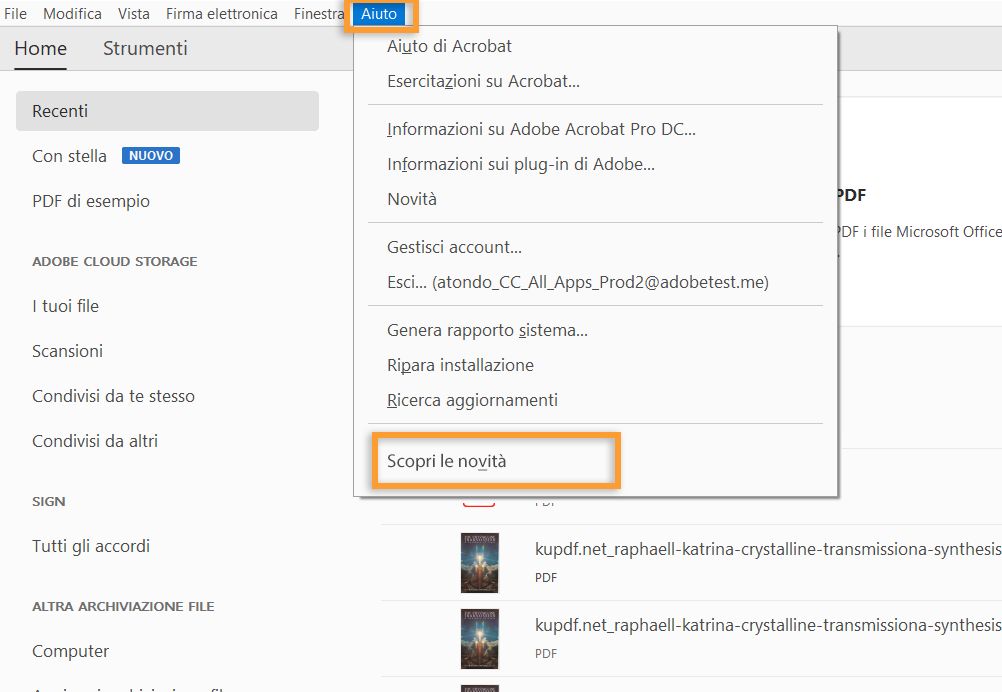Click Scopri le novità menu item
The width and height of the screenshot is (1002, 692).
447,461
